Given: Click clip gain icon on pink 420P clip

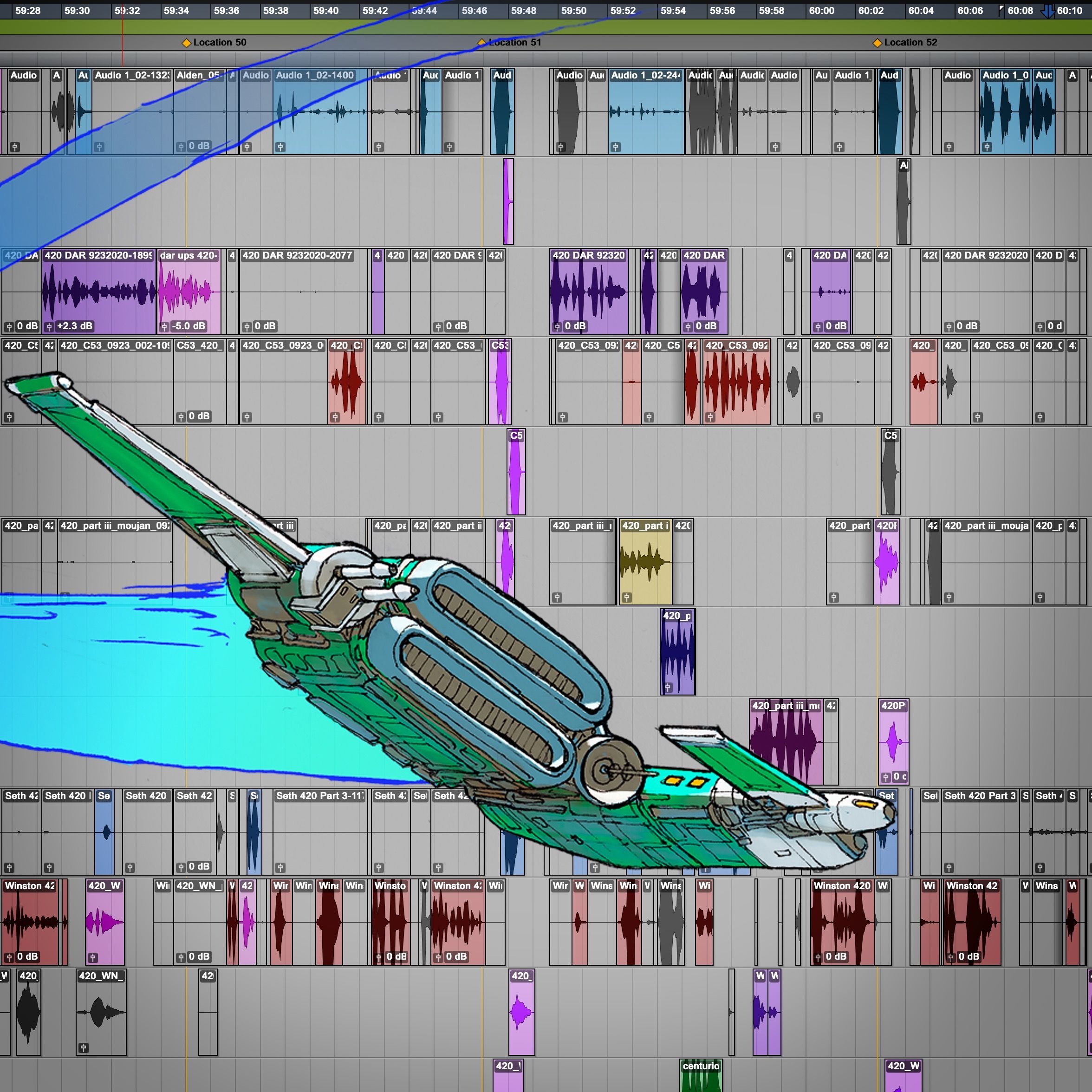Looking at the screenshot, I should pyautogui.click(x=886, y=777).
